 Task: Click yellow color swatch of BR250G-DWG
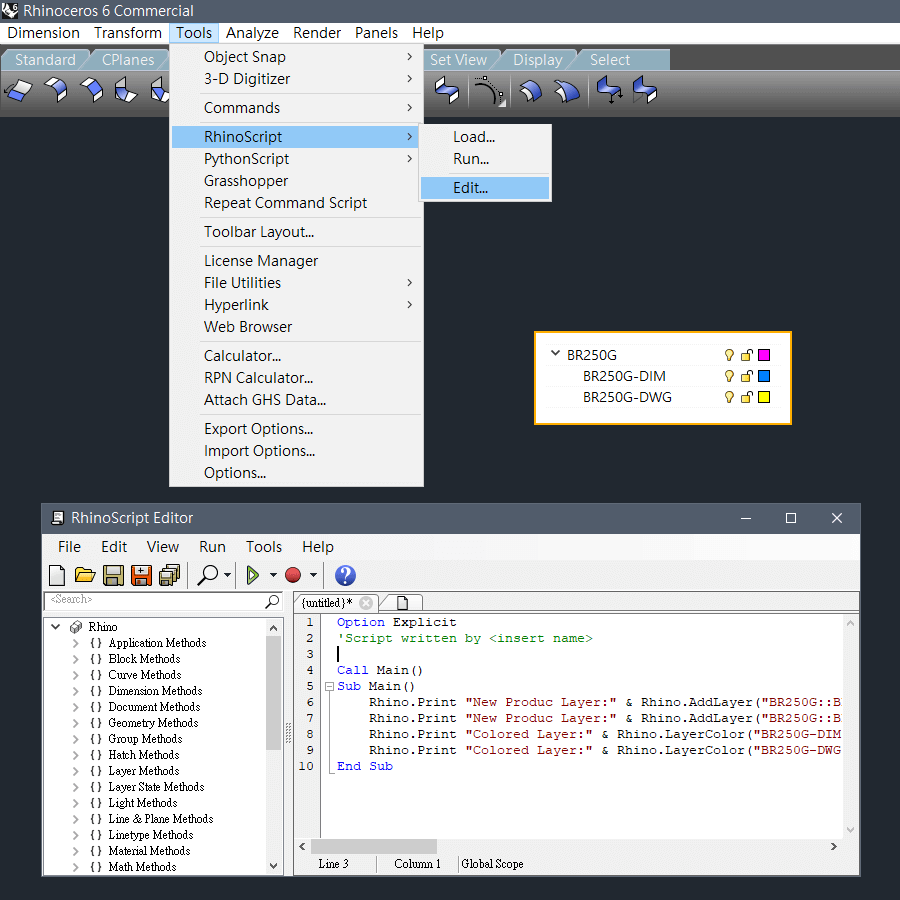click(764, 397)
